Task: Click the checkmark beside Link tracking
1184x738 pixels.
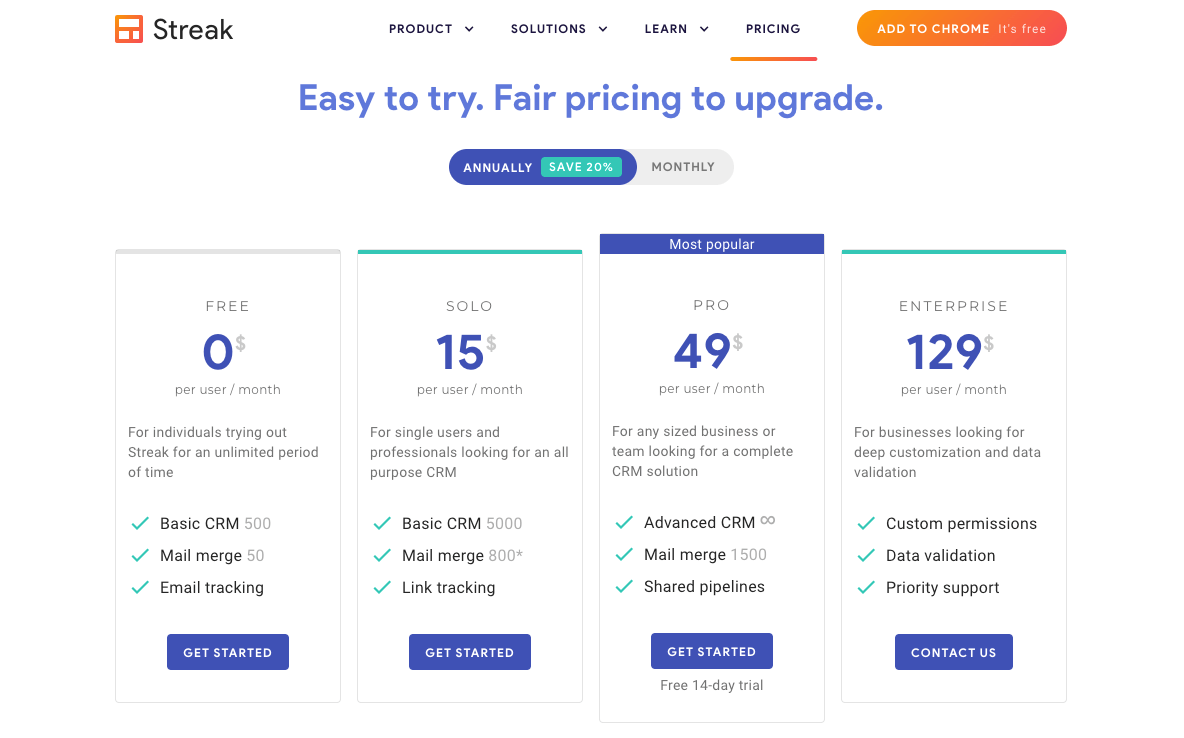Action: [382, 588]
